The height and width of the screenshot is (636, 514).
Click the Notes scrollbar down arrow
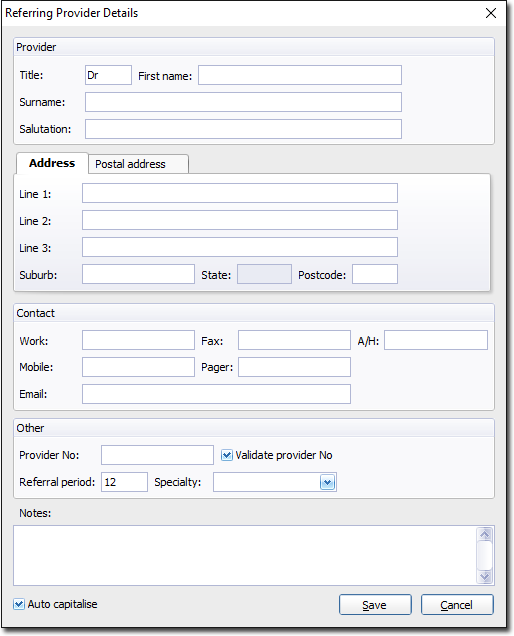[x=485, y=576]
